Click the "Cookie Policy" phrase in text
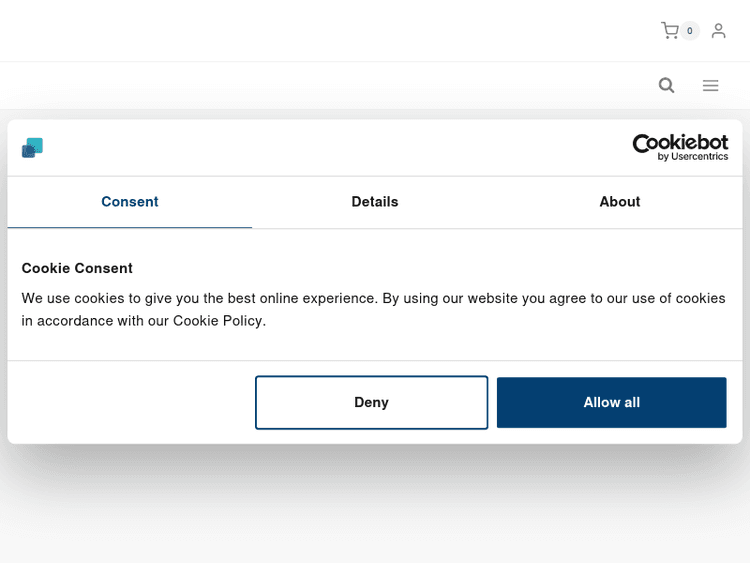The image size is (750, 563). pos(218,321)
